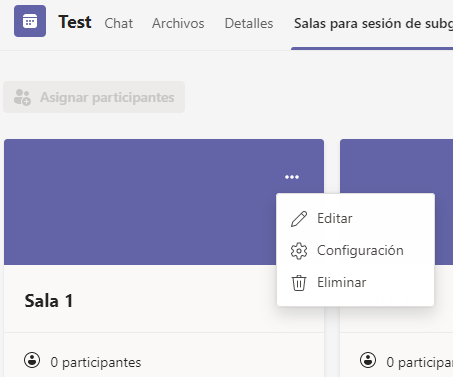Screen dimensions: 453x377
Task: Click the add-people icon on Asignar participantes
Action: 22,97
